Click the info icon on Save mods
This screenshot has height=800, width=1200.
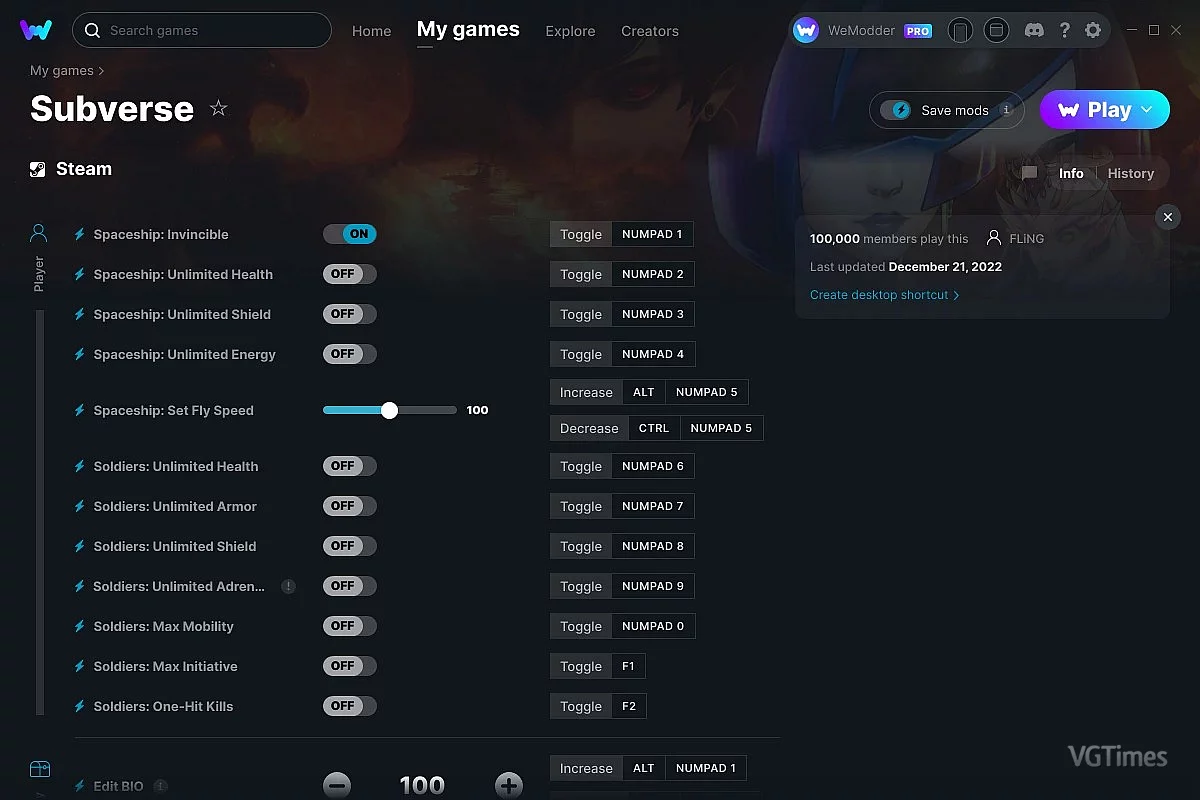(x=1006, y=110)
